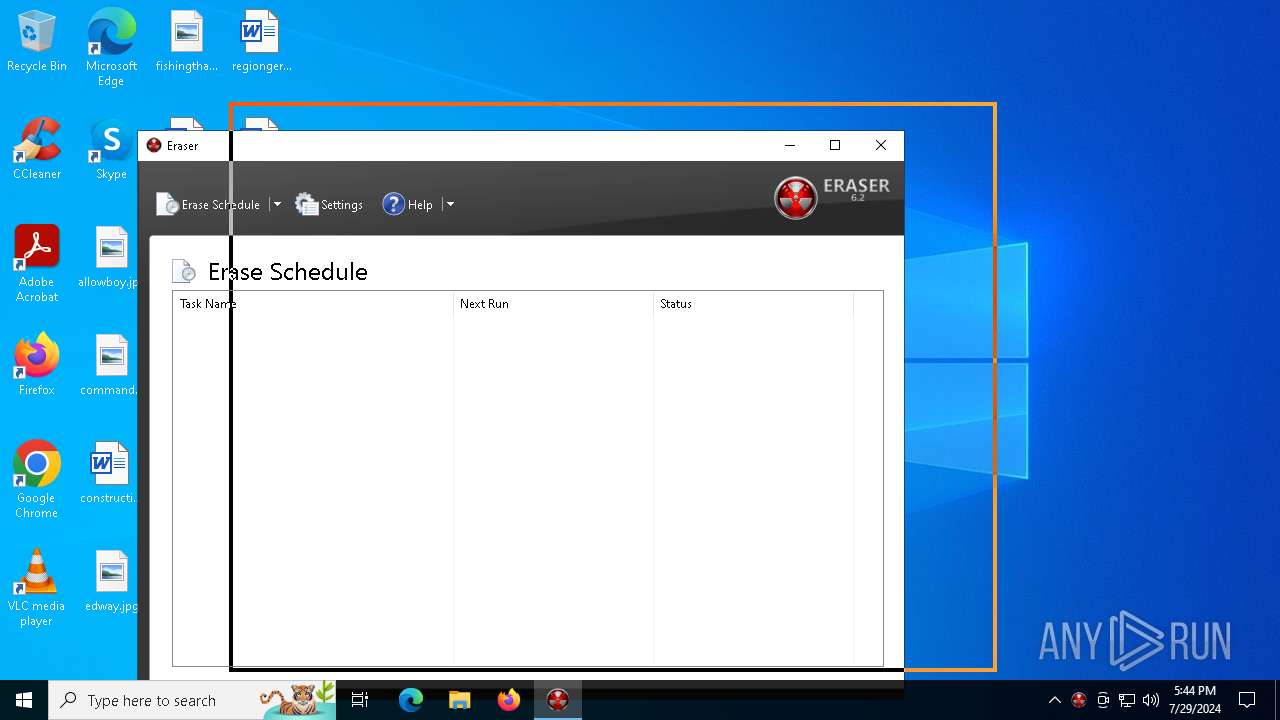Show hidden system tray icons
Viewport: 1280px width, 720px height.
(1054, 700)
